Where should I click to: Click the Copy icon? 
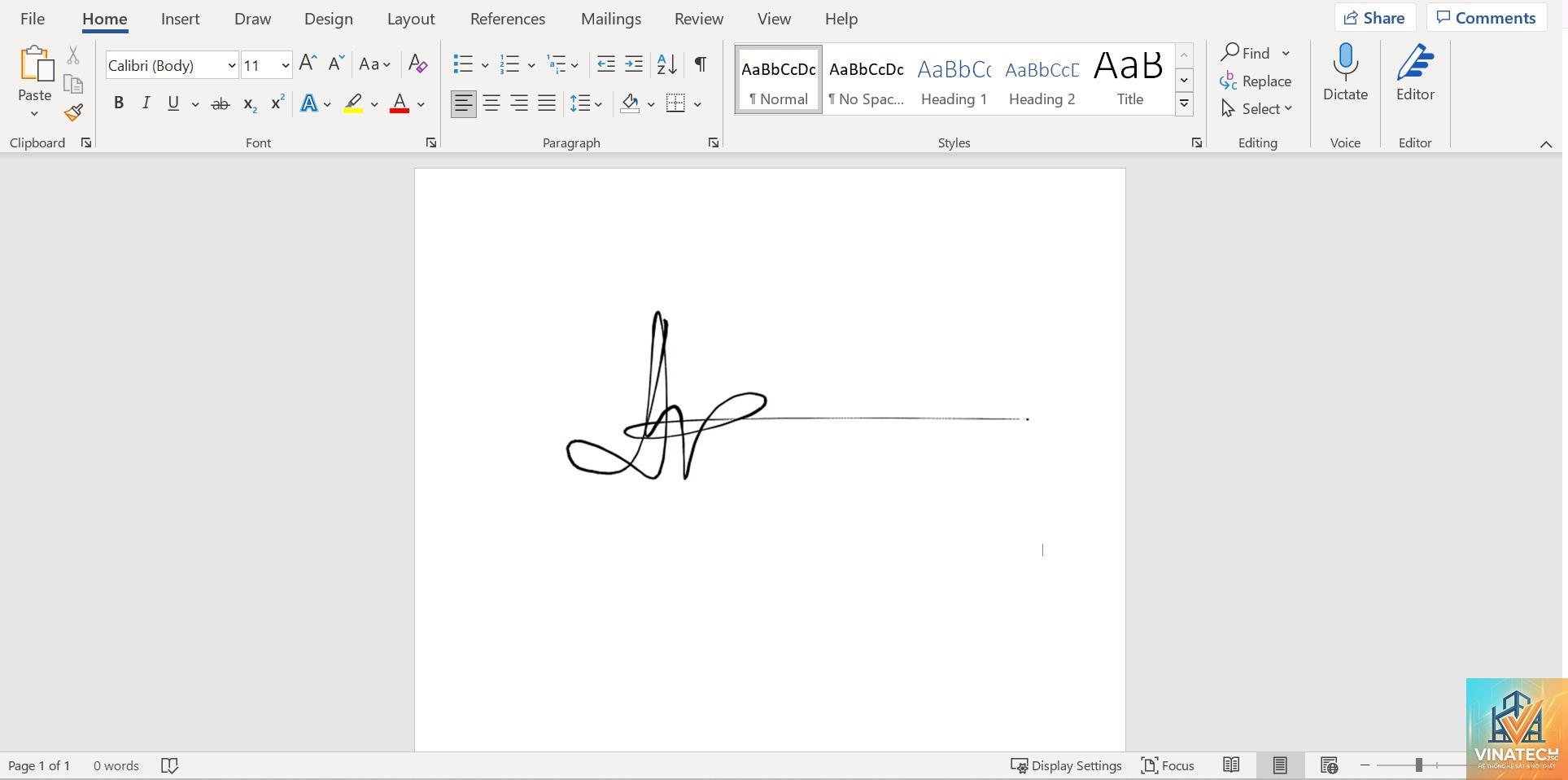click(x=73, y=84)
